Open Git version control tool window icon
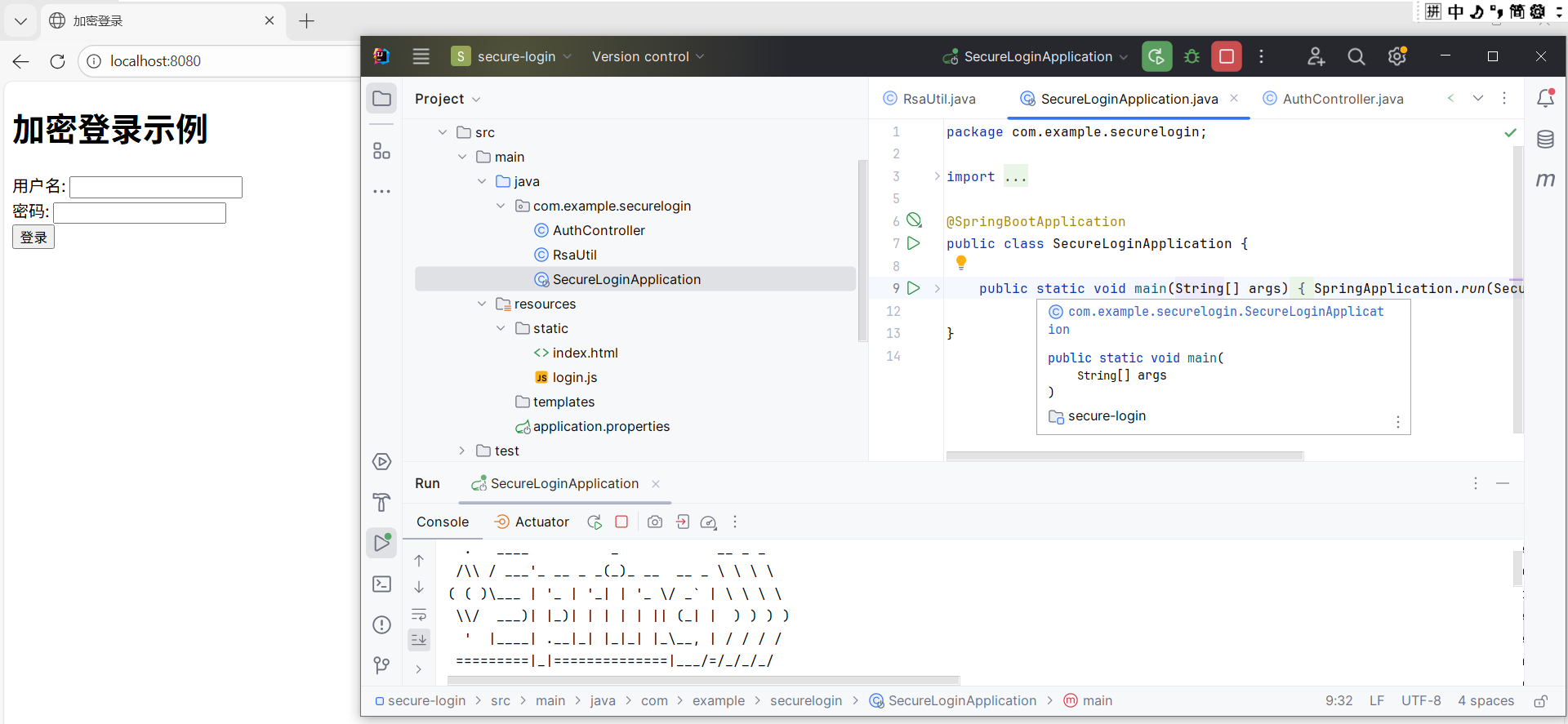The width and height of the screenshot is (1568, 724). (x=381, y=665)
